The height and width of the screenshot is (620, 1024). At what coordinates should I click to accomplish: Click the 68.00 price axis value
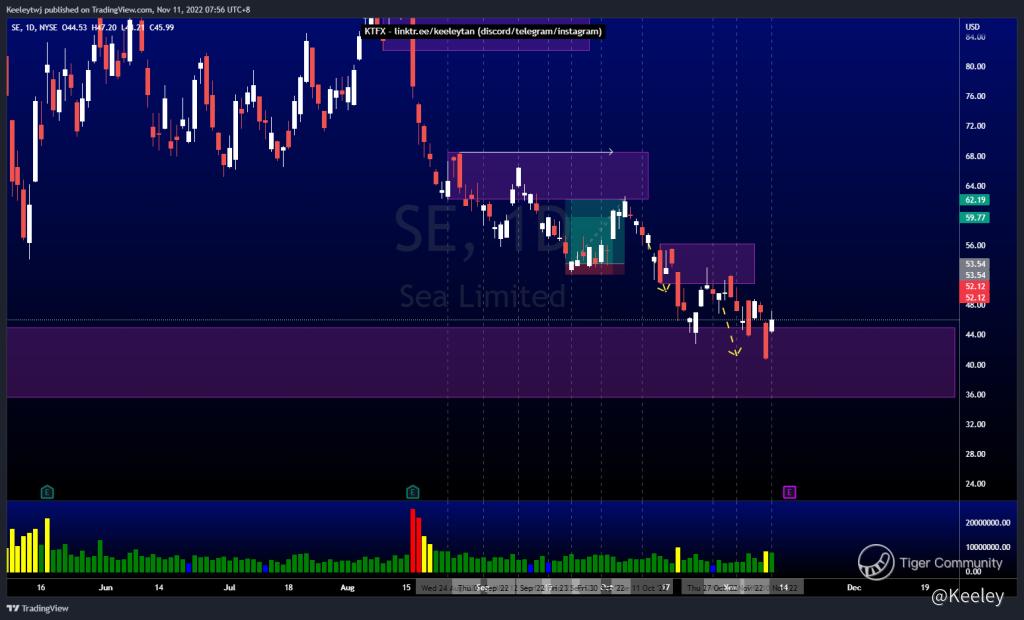(x=975, y=156)
